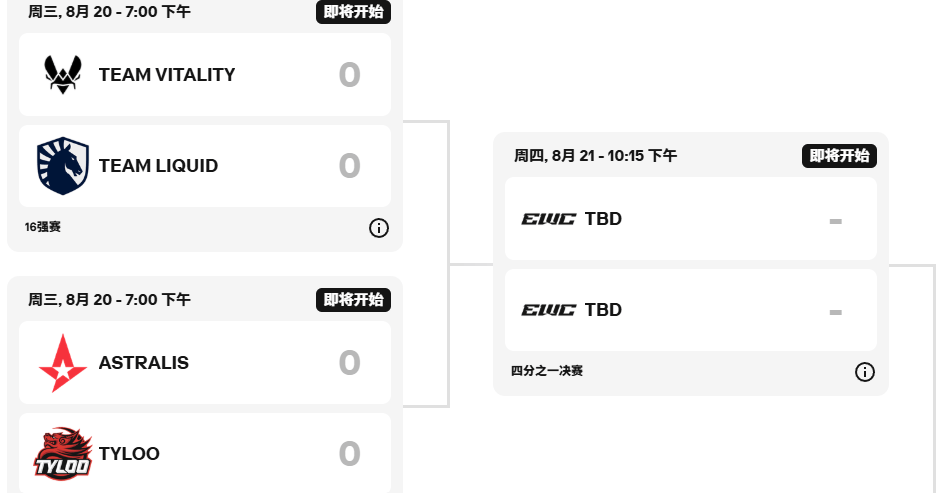Select the TEAM VITALITY team name
Viewport: 942px width, 493px height.
(x=167, y=74)
